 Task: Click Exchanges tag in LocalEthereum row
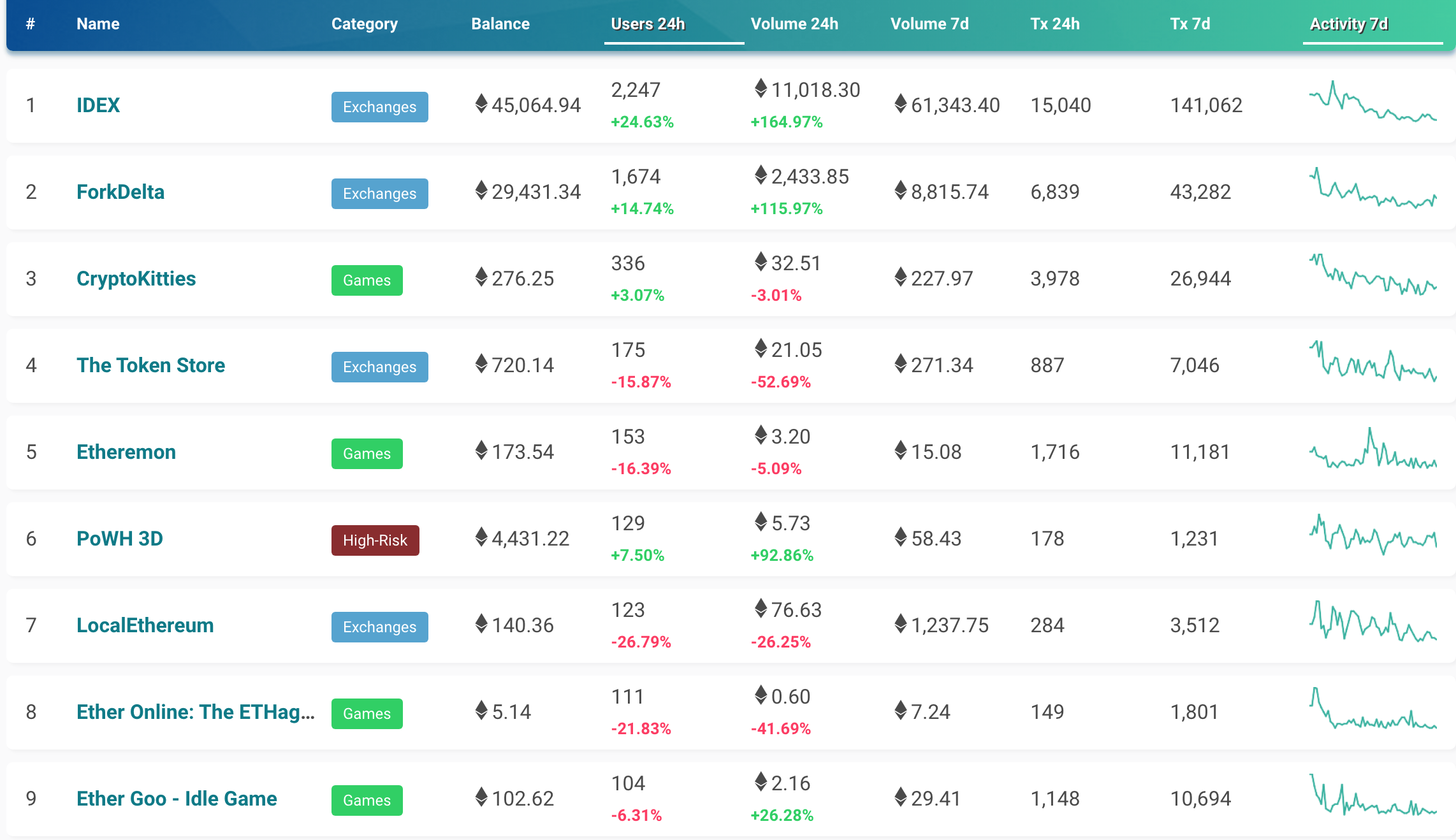[x=380, y=627]
